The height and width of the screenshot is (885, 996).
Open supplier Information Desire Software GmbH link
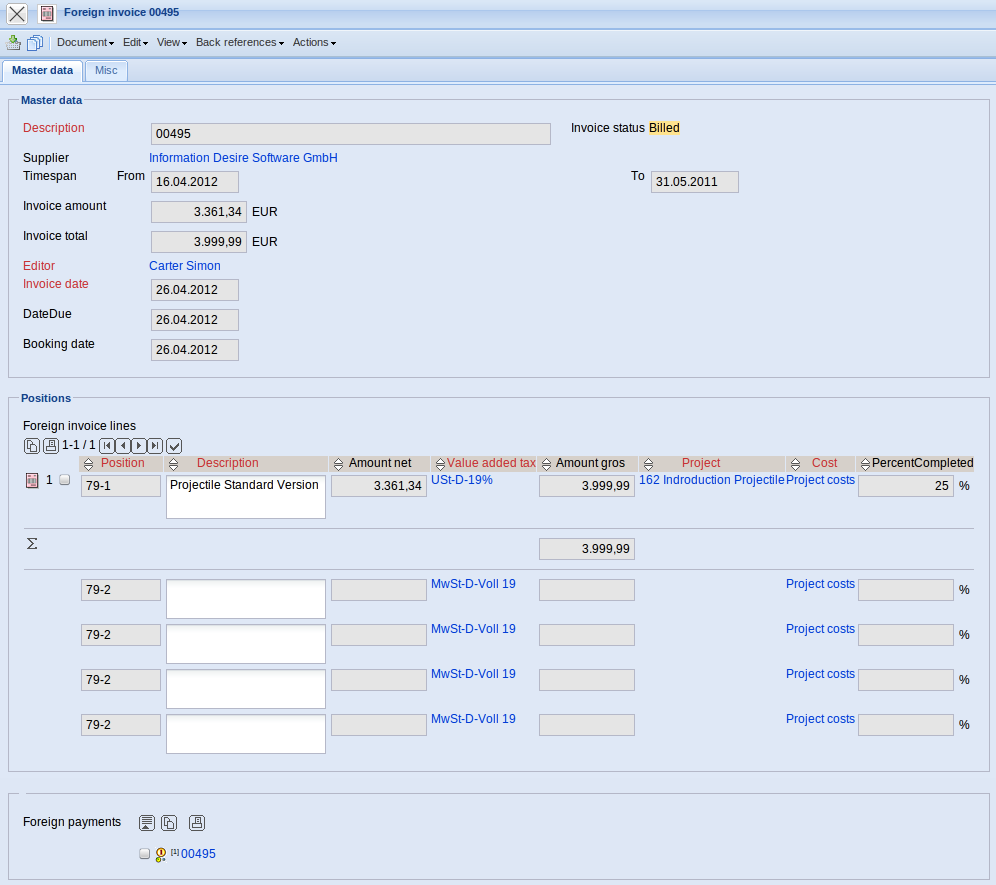pos(243,158)
